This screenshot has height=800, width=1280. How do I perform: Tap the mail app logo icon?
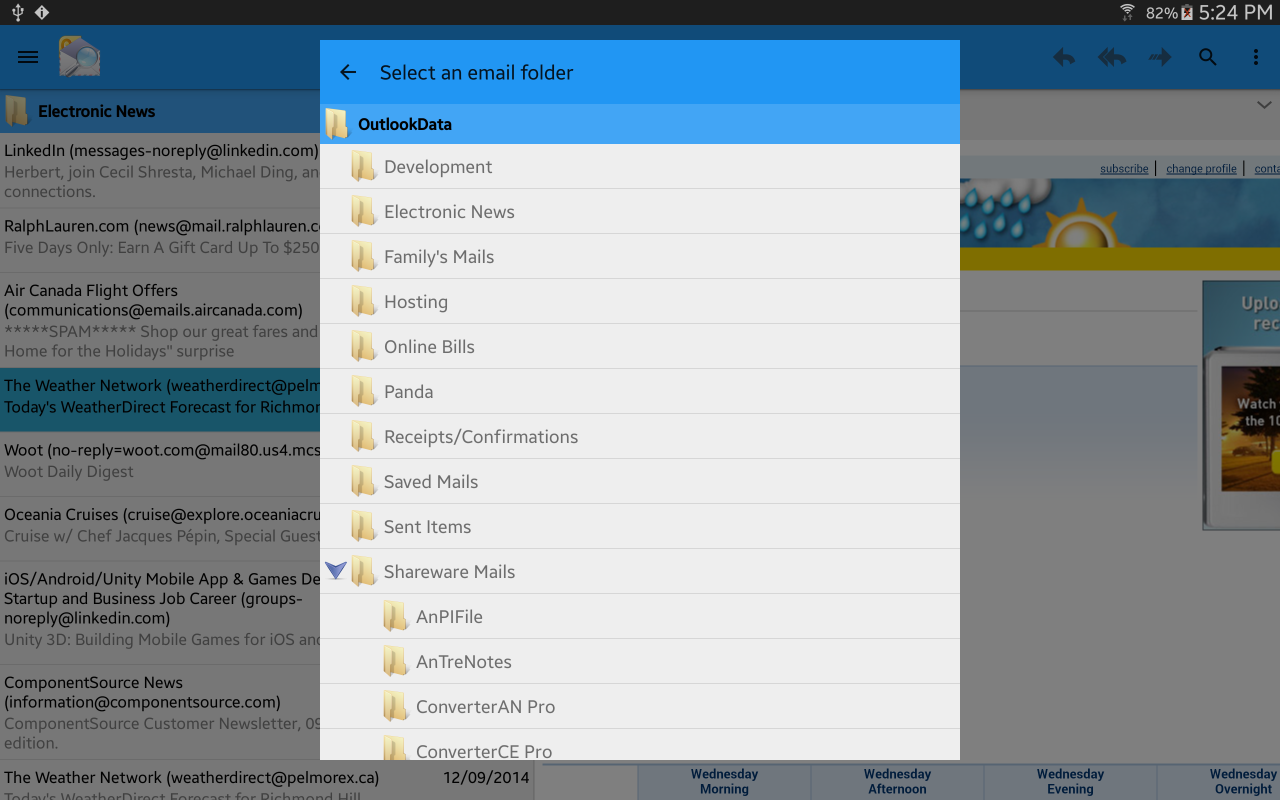point(79,57)
